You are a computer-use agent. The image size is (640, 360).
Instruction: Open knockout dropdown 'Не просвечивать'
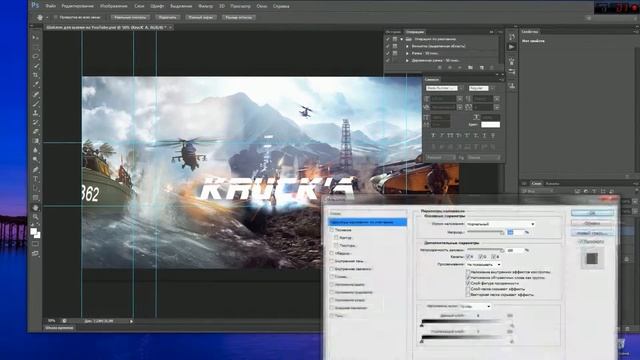point(483,264)
